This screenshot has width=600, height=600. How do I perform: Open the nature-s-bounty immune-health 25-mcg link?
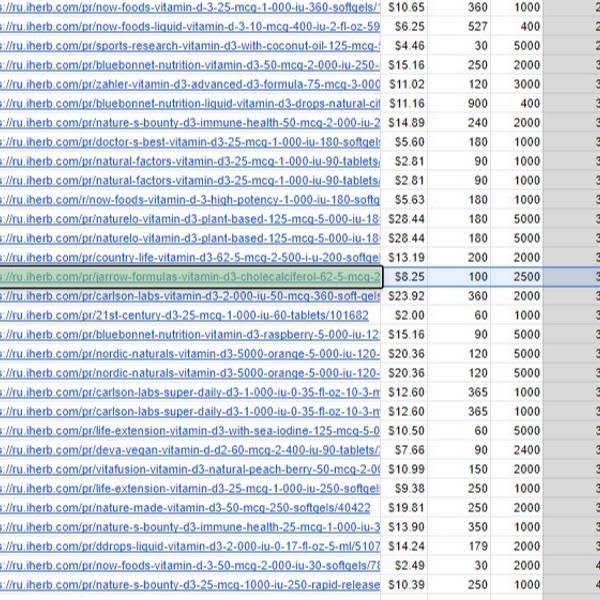[x=190, y=527]
